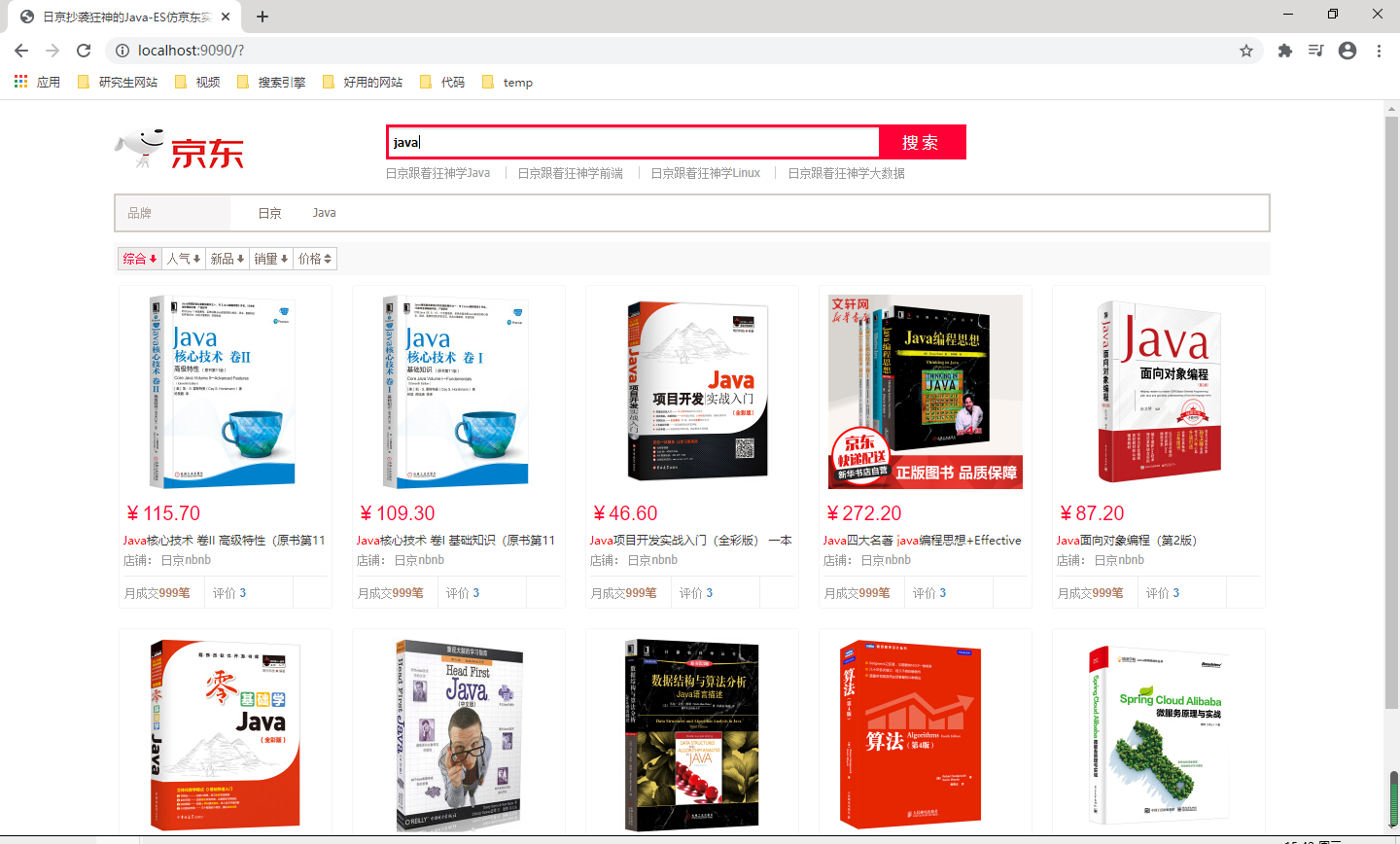Open the Java核心技术 卷II book cover

[x=225, y=392]
